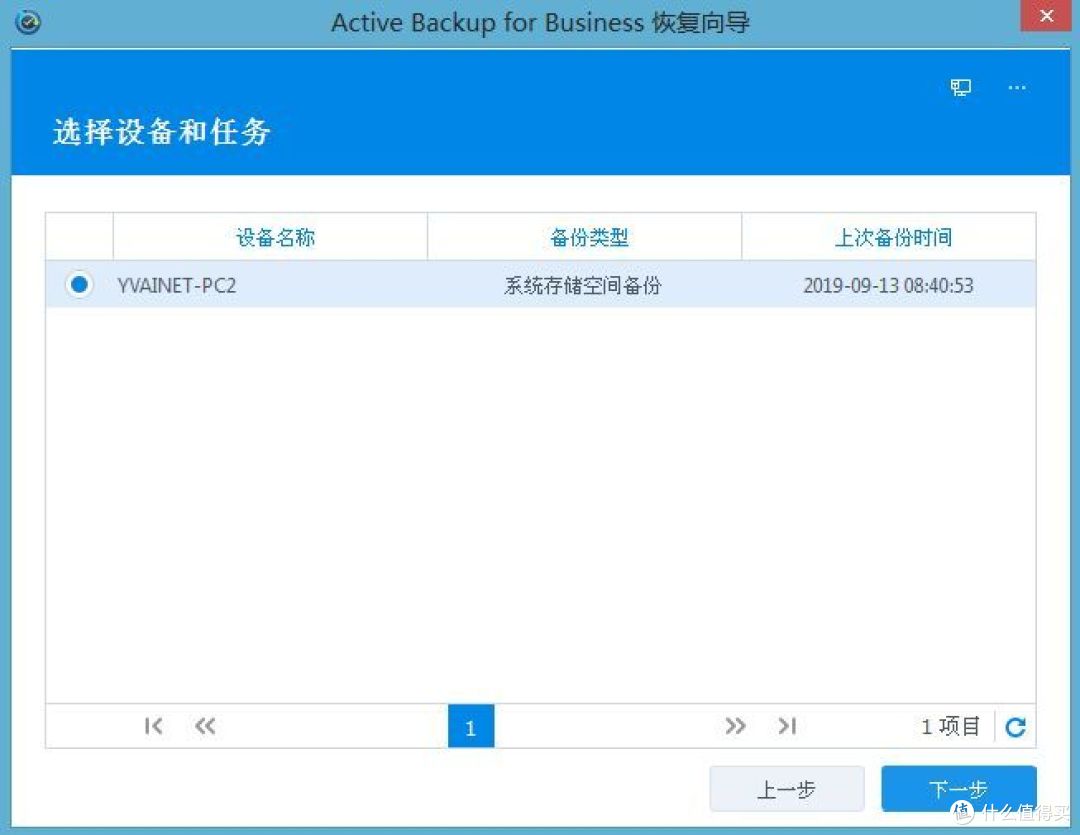Select the YVAINET-PC2 radio button
This screenshot has height=835, width=1080.
click(79, 285)
